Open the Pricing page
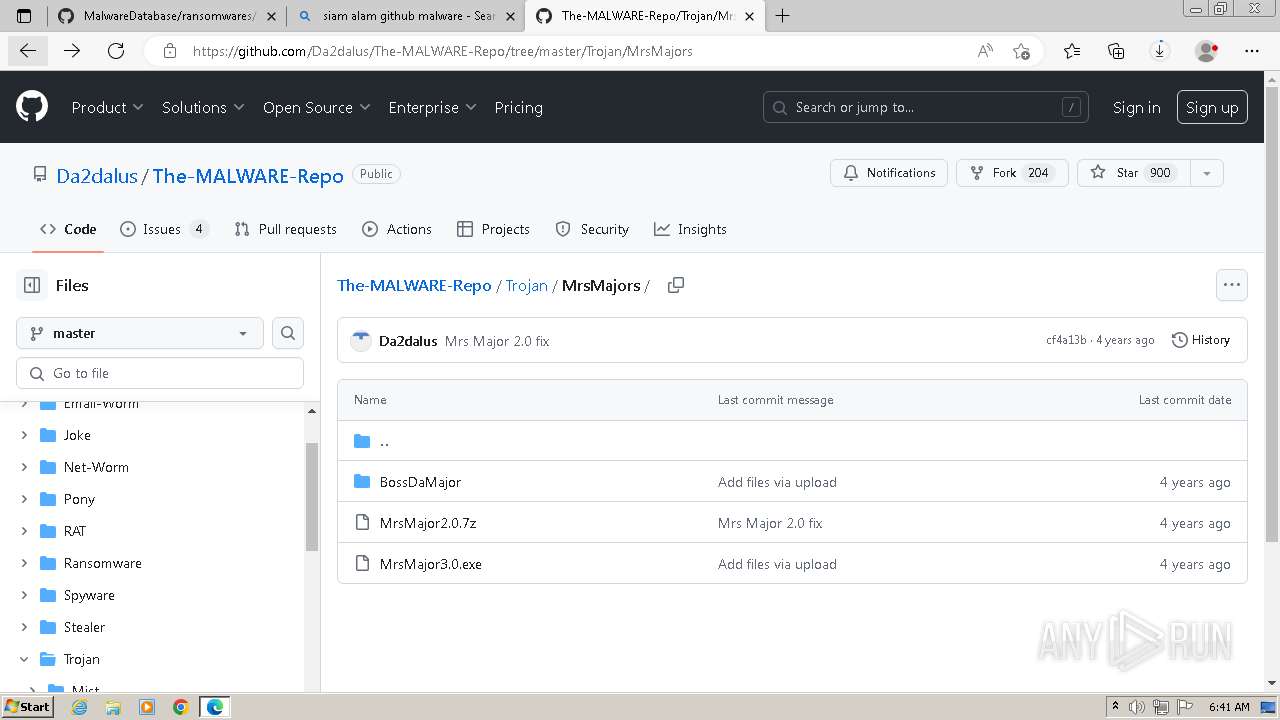 518,107
